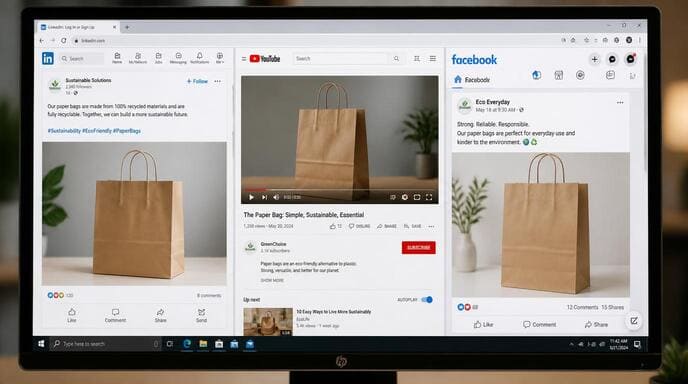Open the taskbar clock and date

coord(619,344)
